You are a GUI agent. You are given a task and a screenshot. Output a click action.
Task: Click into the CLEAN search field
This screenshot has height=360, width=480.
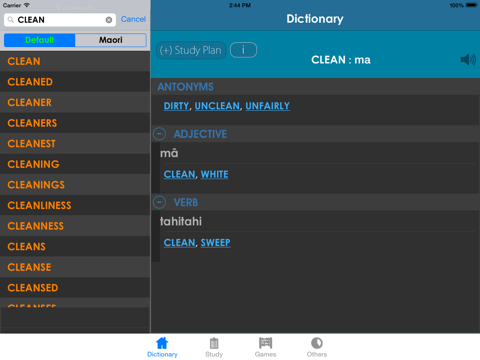pos(60,20)
